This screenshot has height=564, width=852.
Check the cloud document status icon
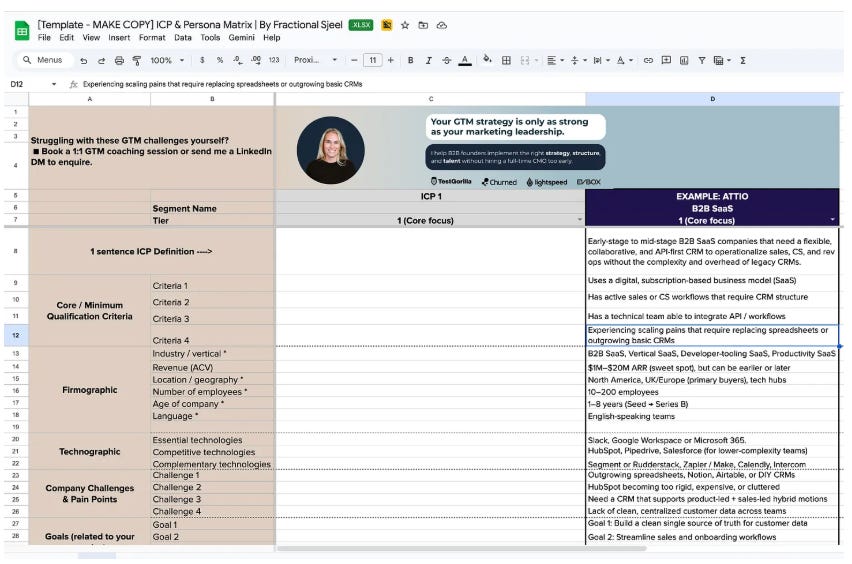(442, 25)
